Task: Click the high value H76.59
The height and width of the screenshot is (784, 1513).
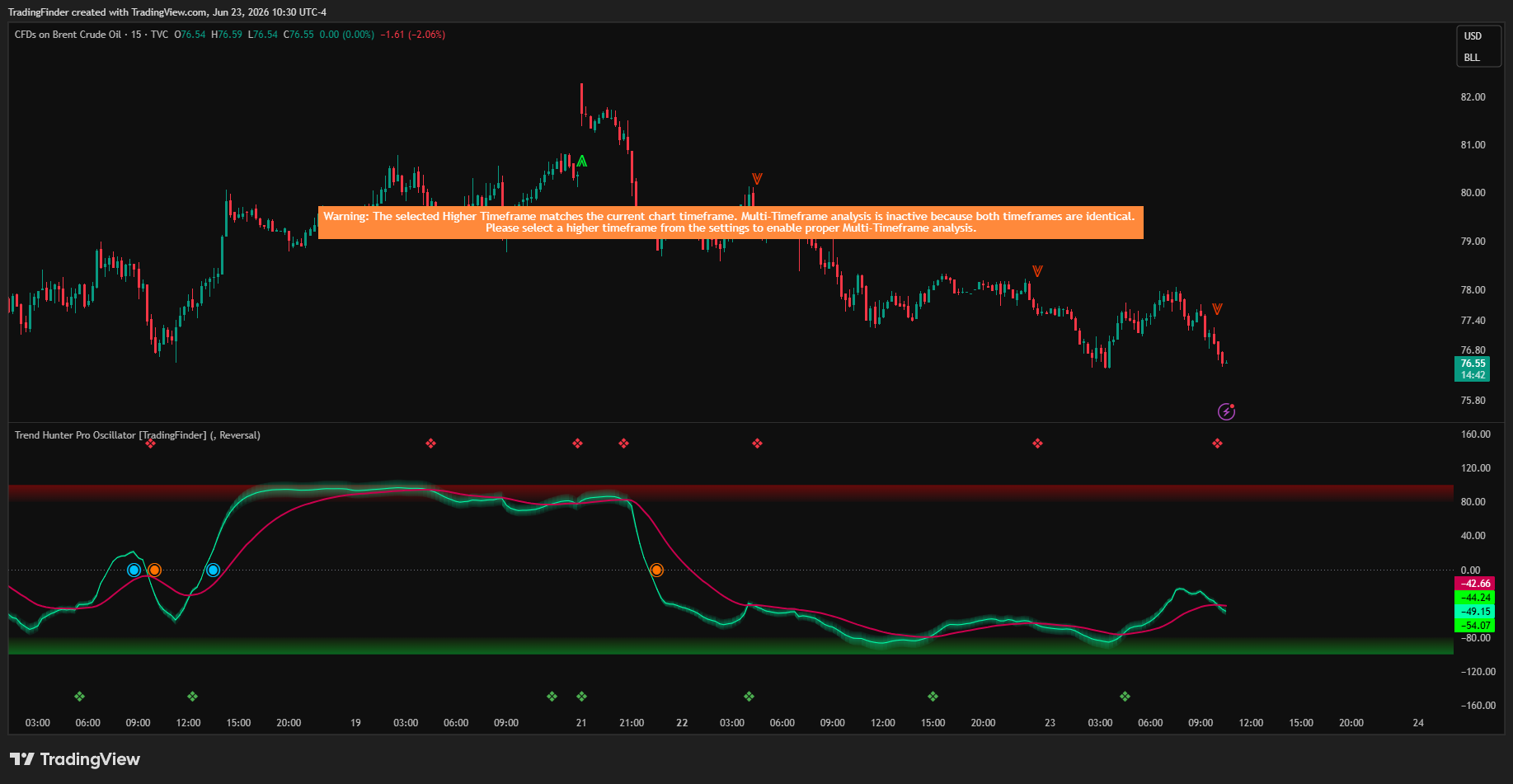Action: pyautogui.click(x=227, y=35)
